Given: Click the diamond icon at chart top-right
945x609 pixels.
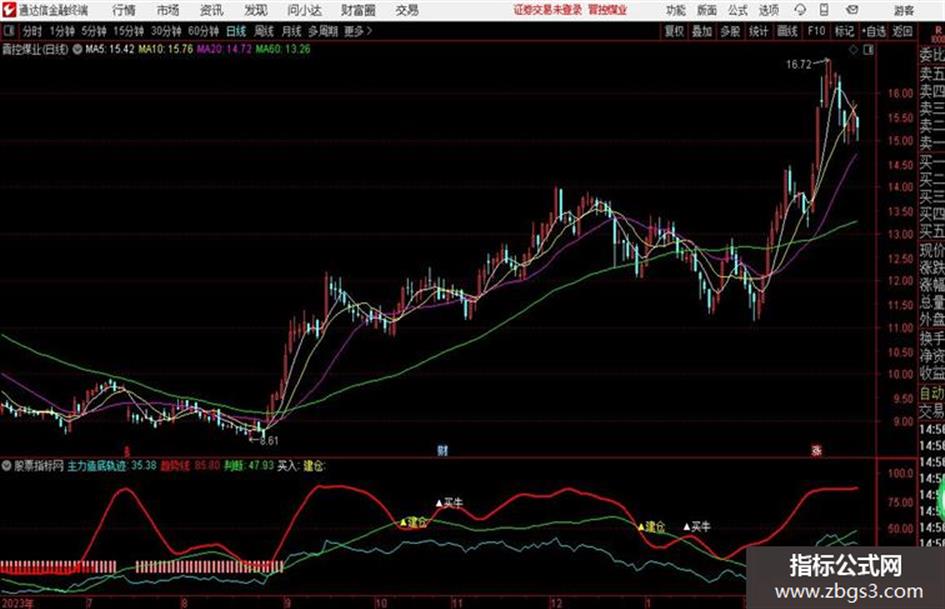Looking at the screenshot, I should pos(853,50).
